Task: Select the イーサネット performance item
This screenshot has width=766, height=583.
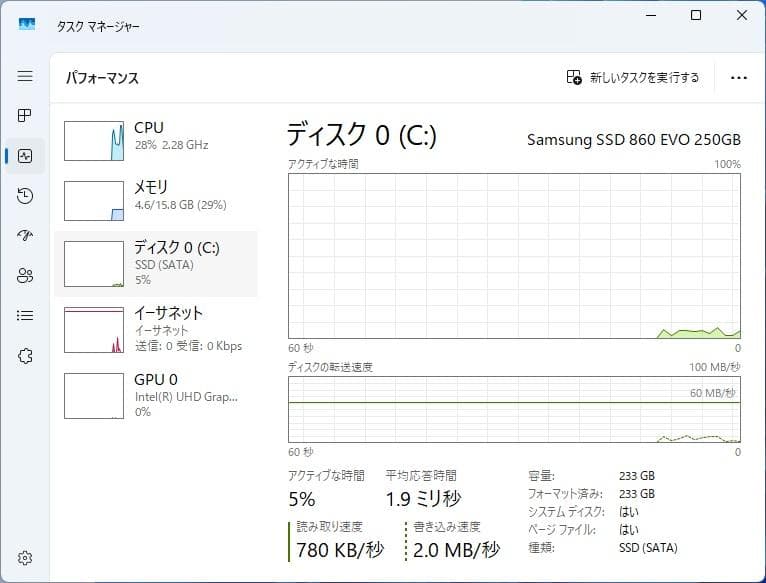Action: [x=155, y=330]
